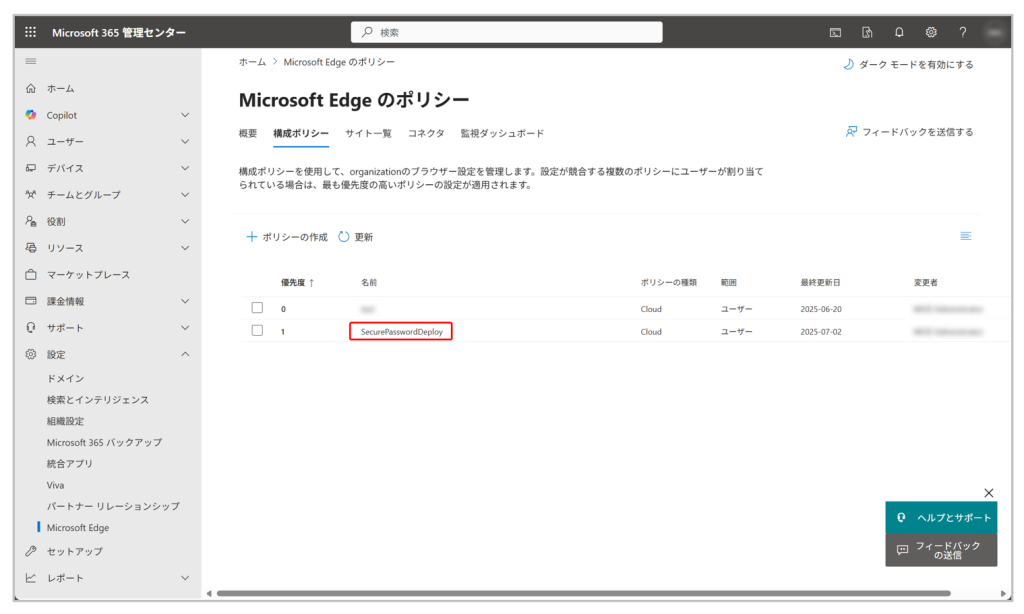Click the help question mark icon

963,32
